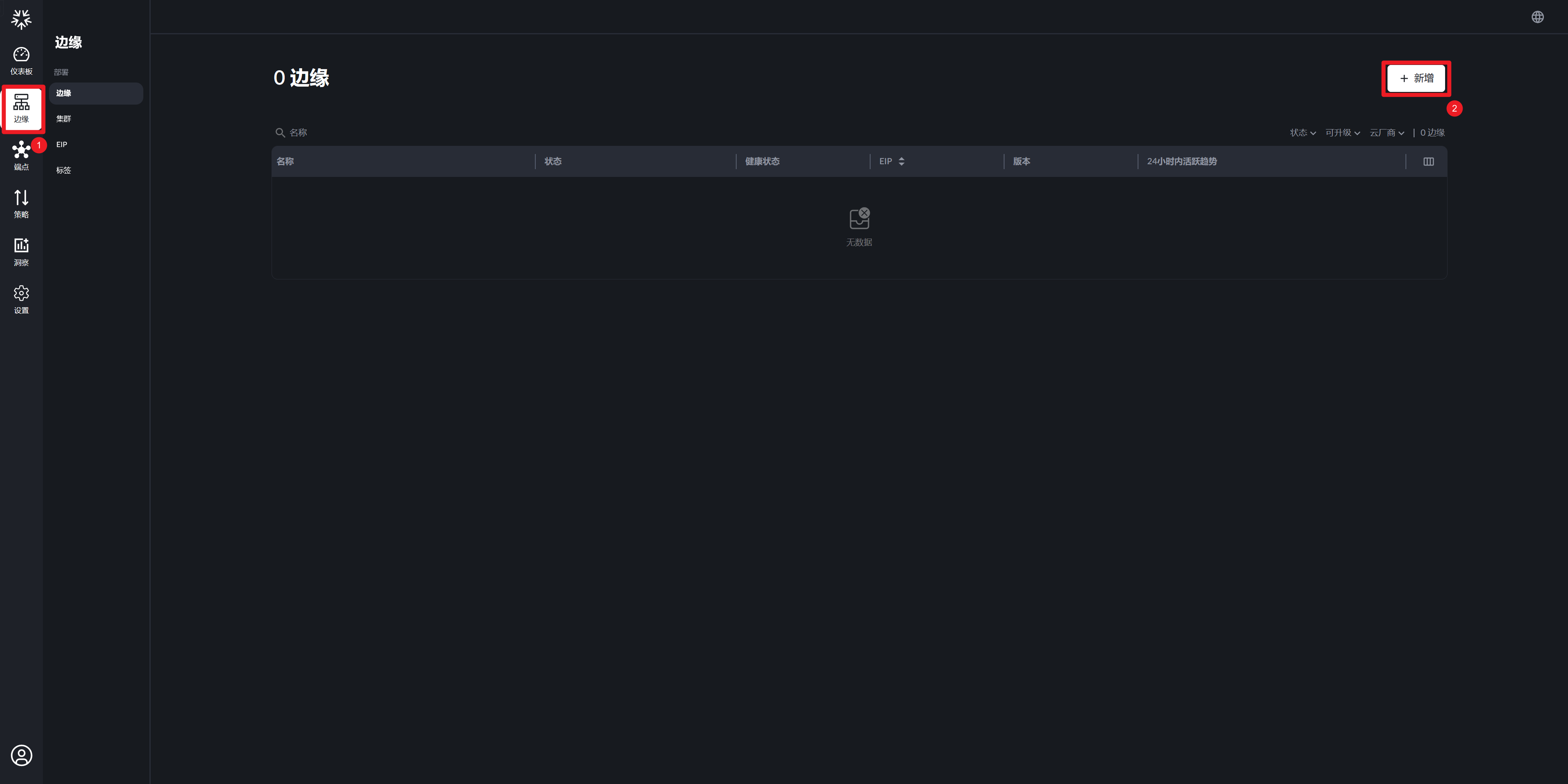Image resolution: width=1568 pixels, height=784 pixels.
Task: Go to 策略 policy icon
Action: 21,203
